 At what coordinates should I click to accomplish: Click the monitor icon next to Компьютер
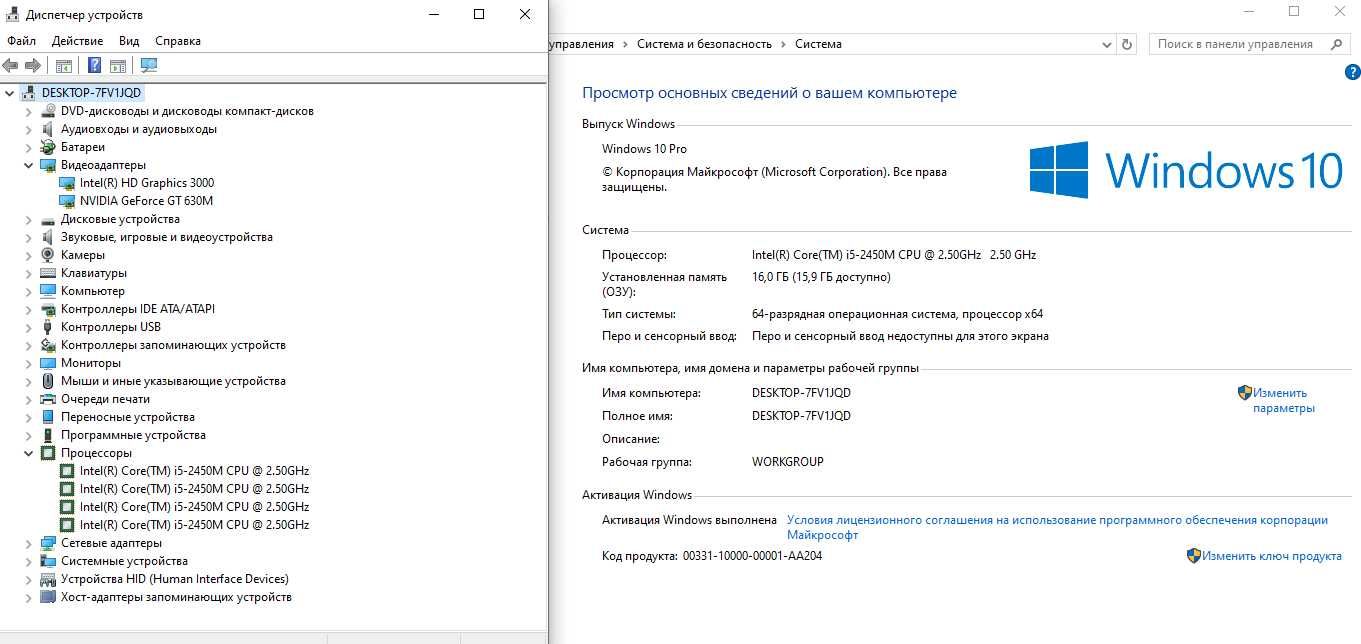(x=48, y=291)
